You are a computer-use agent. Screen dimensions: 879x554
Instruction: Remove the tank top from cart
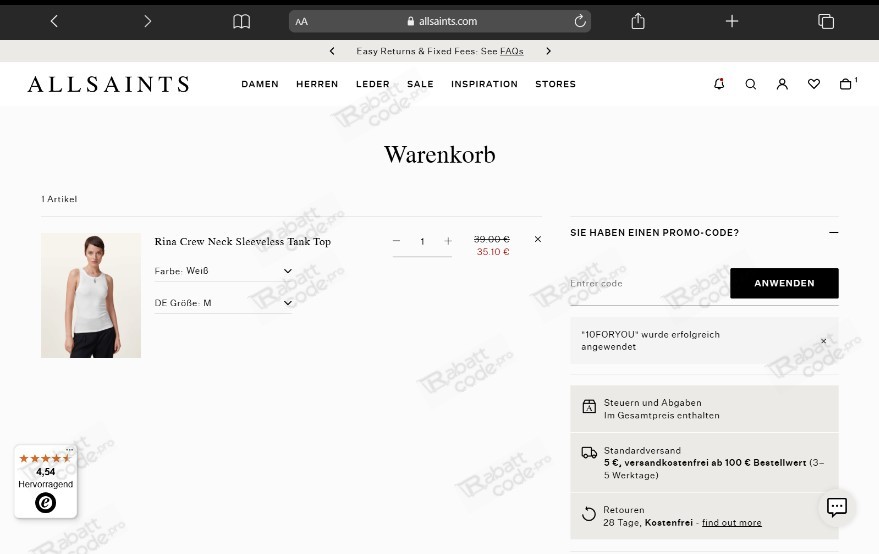click(x=538, y=239)
